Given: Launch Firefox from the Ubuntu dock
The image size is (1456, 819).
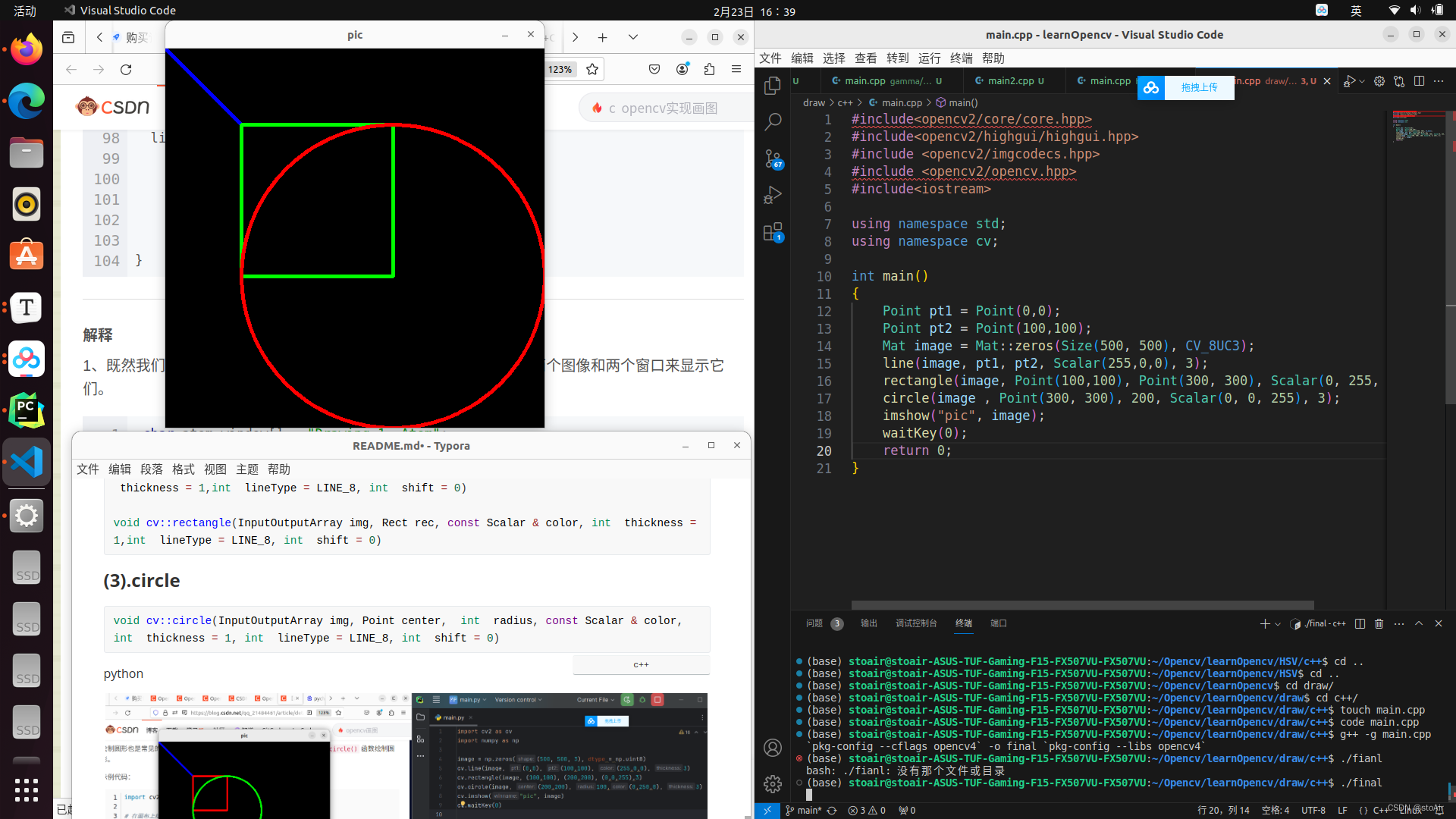Looking at the screenshot, I should [27, 50].
